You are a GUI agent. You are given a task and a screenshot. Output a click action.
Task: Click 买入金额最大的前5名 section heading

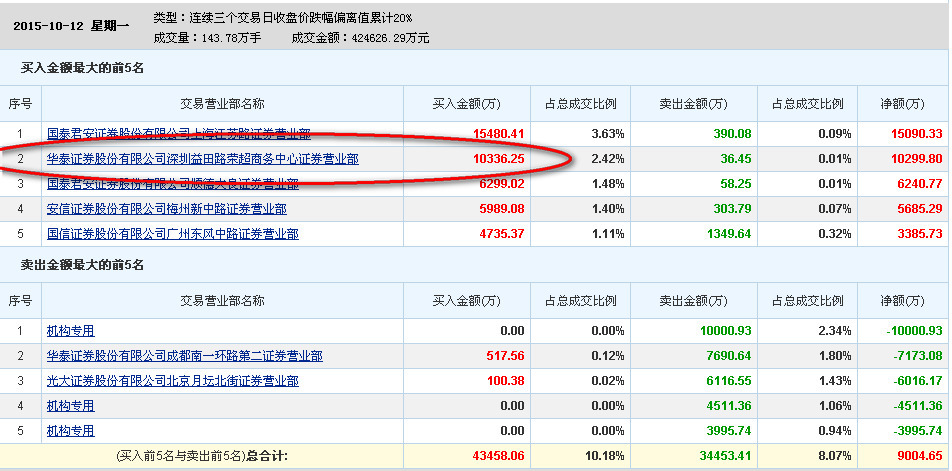click(82, 68)
